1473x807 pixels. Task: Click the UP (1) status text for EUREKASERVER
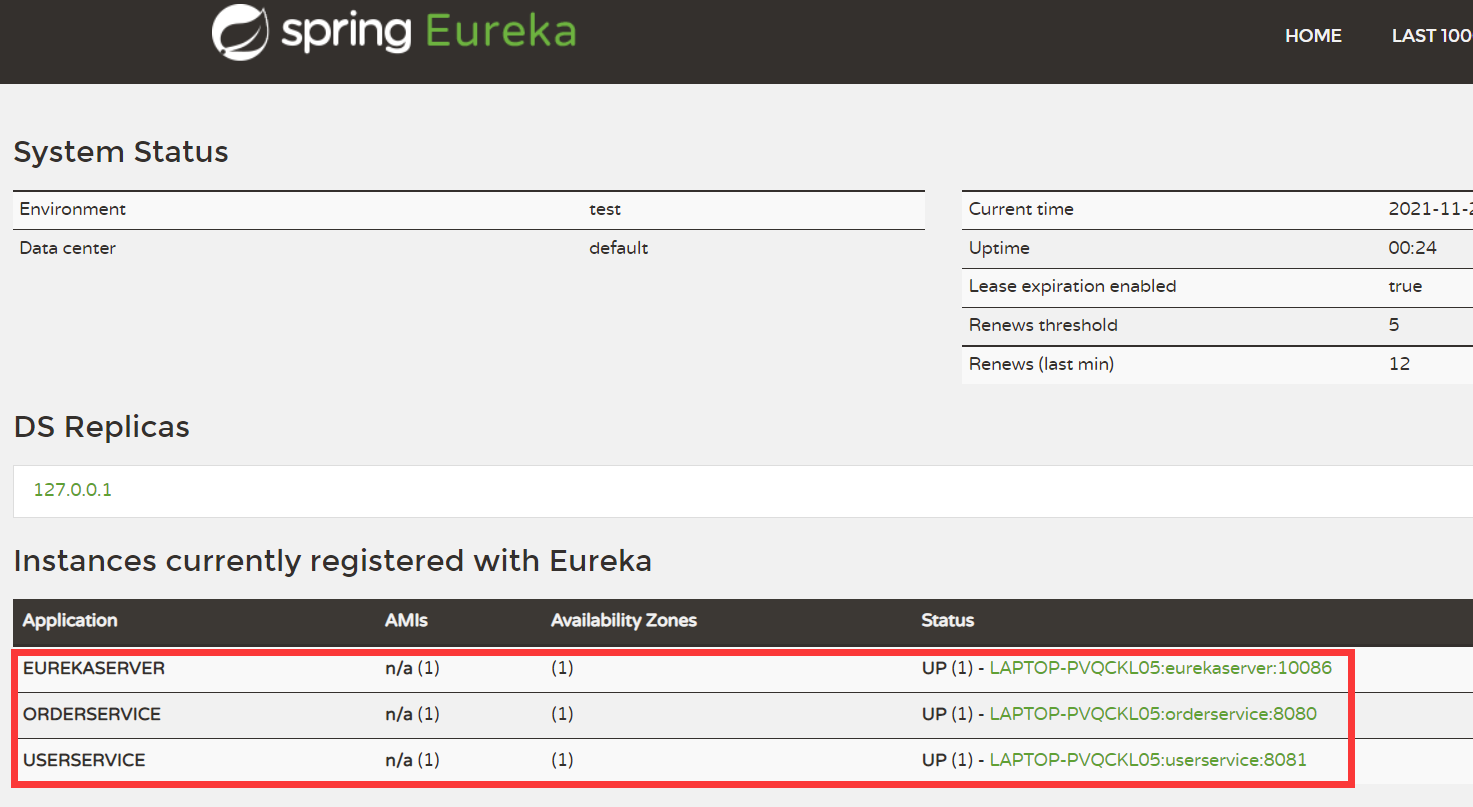(x=947, y=668)
